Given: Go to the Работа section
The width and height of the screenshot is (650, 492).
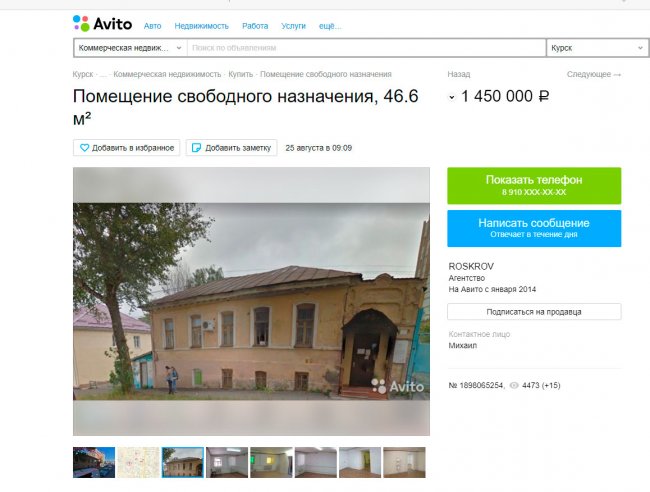Looking at the screenshot, I should [x=255, y=26].
